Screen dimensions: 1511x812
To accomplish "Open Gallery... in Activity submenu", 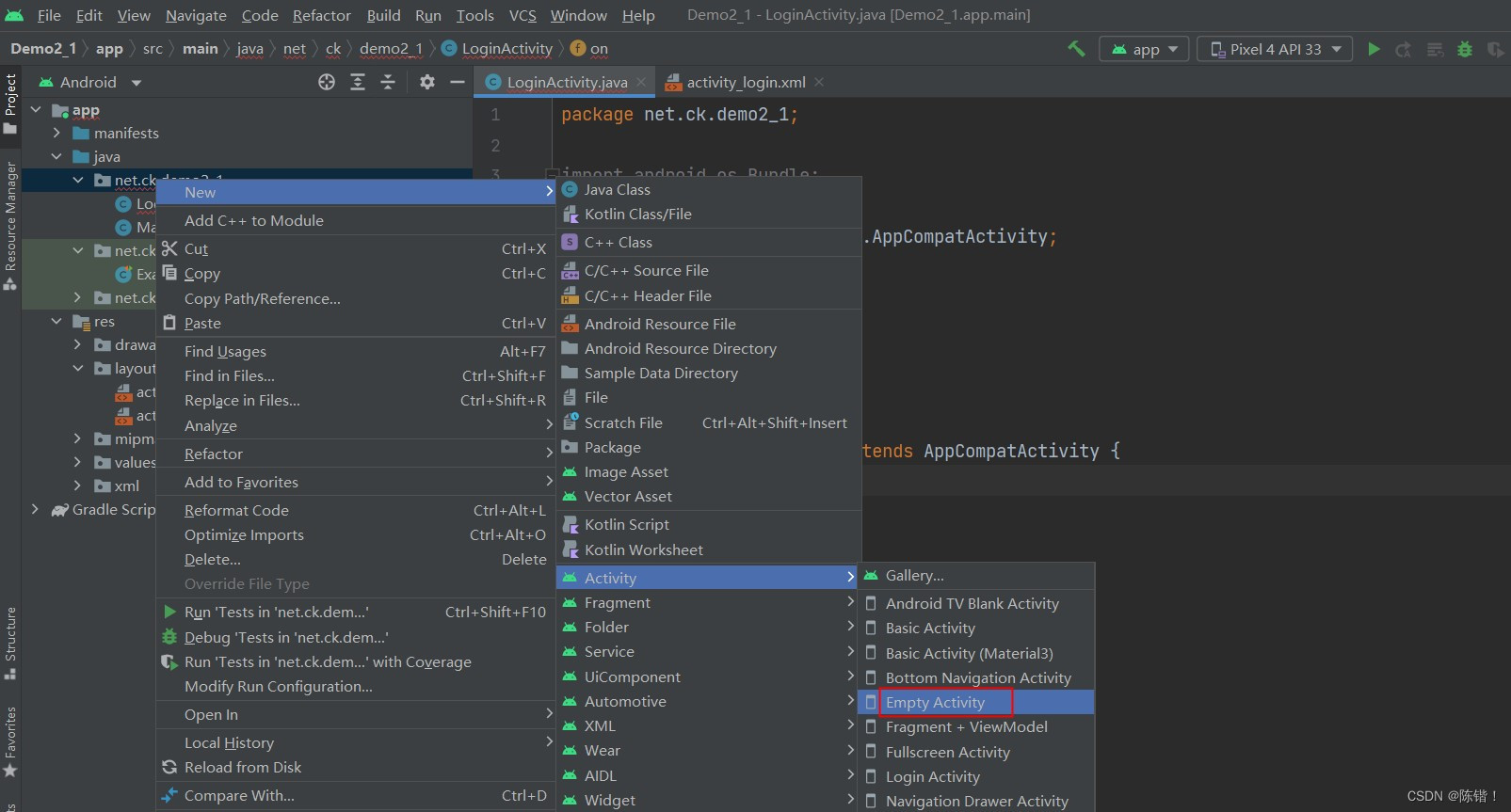I will 976,575.
